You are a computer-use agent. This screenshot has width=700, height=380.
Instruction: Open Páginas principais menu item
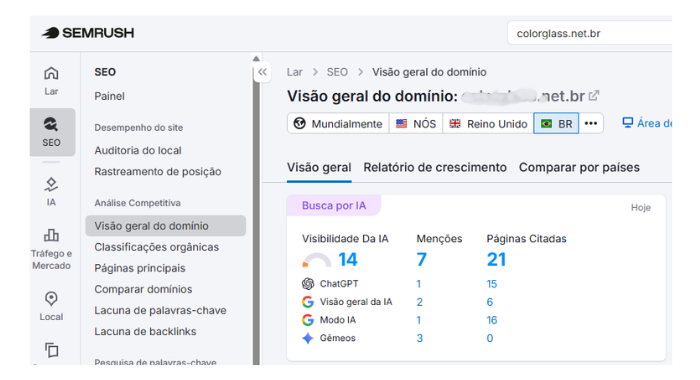(x=140, y=268)
